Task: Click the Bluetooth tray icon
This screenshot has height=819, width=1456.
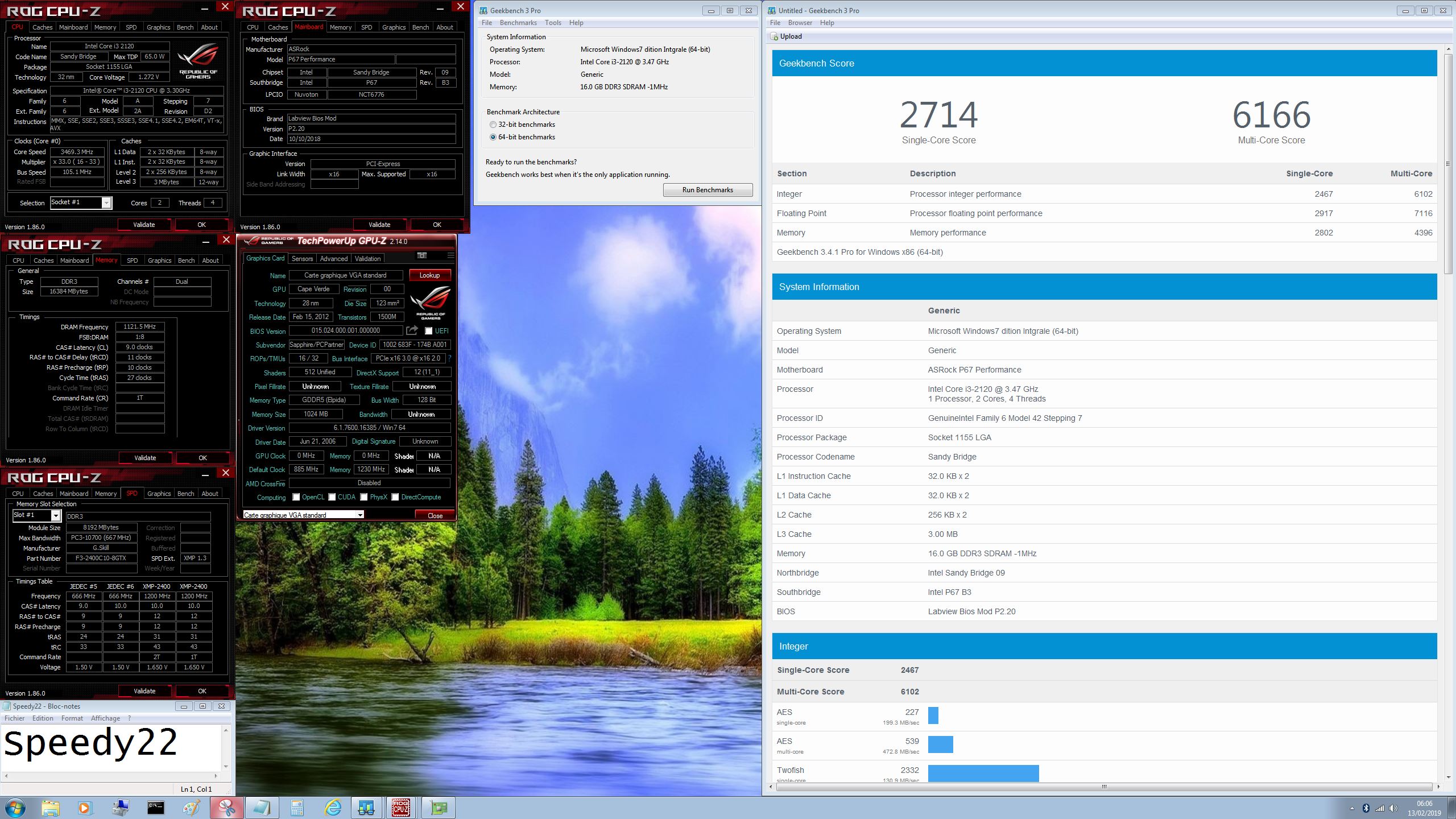Action: pos(1366,808)
